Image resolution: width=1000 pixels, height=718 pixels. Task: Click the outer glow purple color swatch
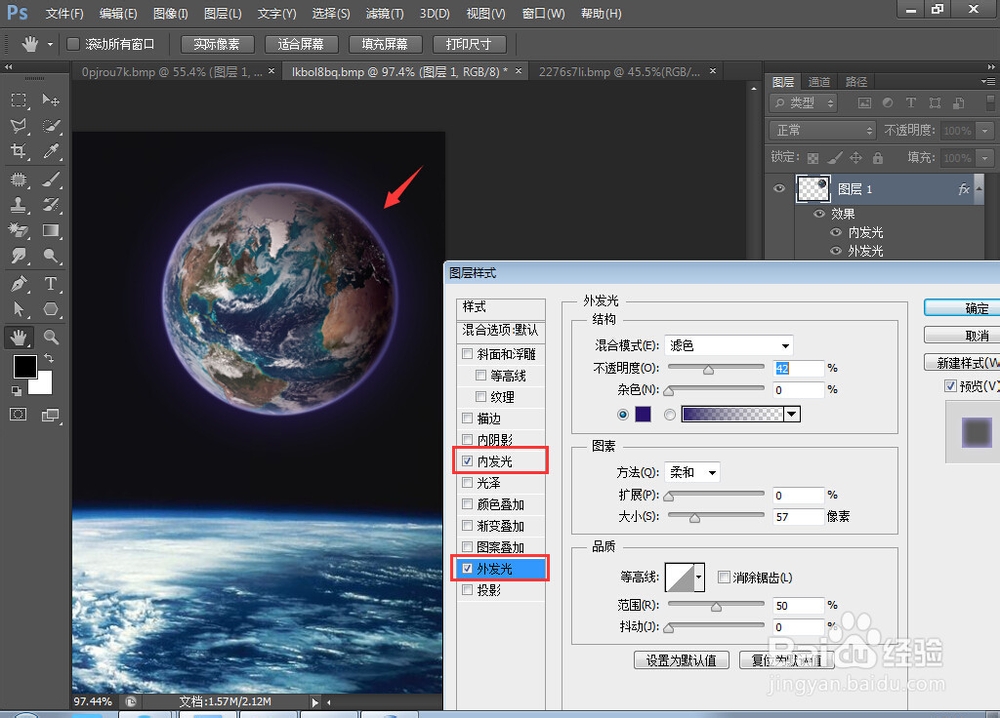pyautogui.click(x=643, y=414)
